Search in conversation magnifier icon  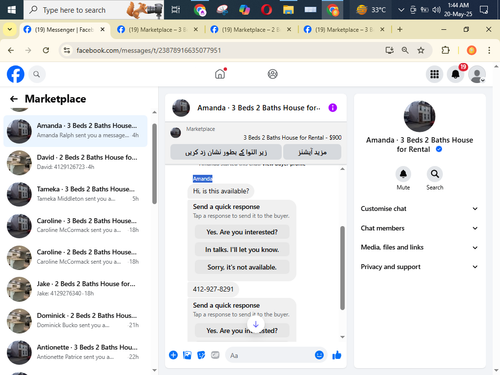pos(435,174)
